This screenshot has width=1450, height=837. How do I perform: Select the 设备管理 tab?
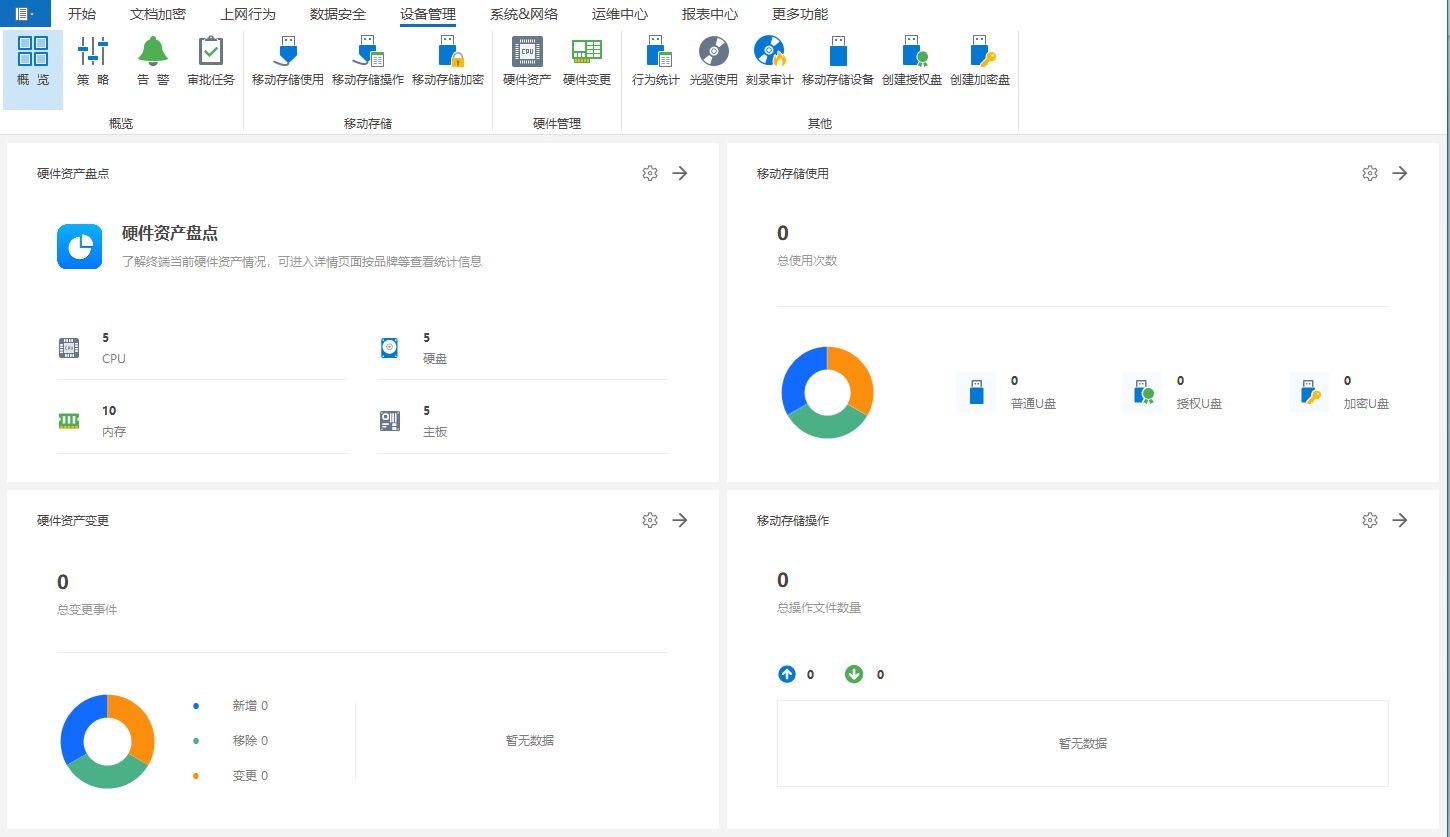(x=428, y=14)
